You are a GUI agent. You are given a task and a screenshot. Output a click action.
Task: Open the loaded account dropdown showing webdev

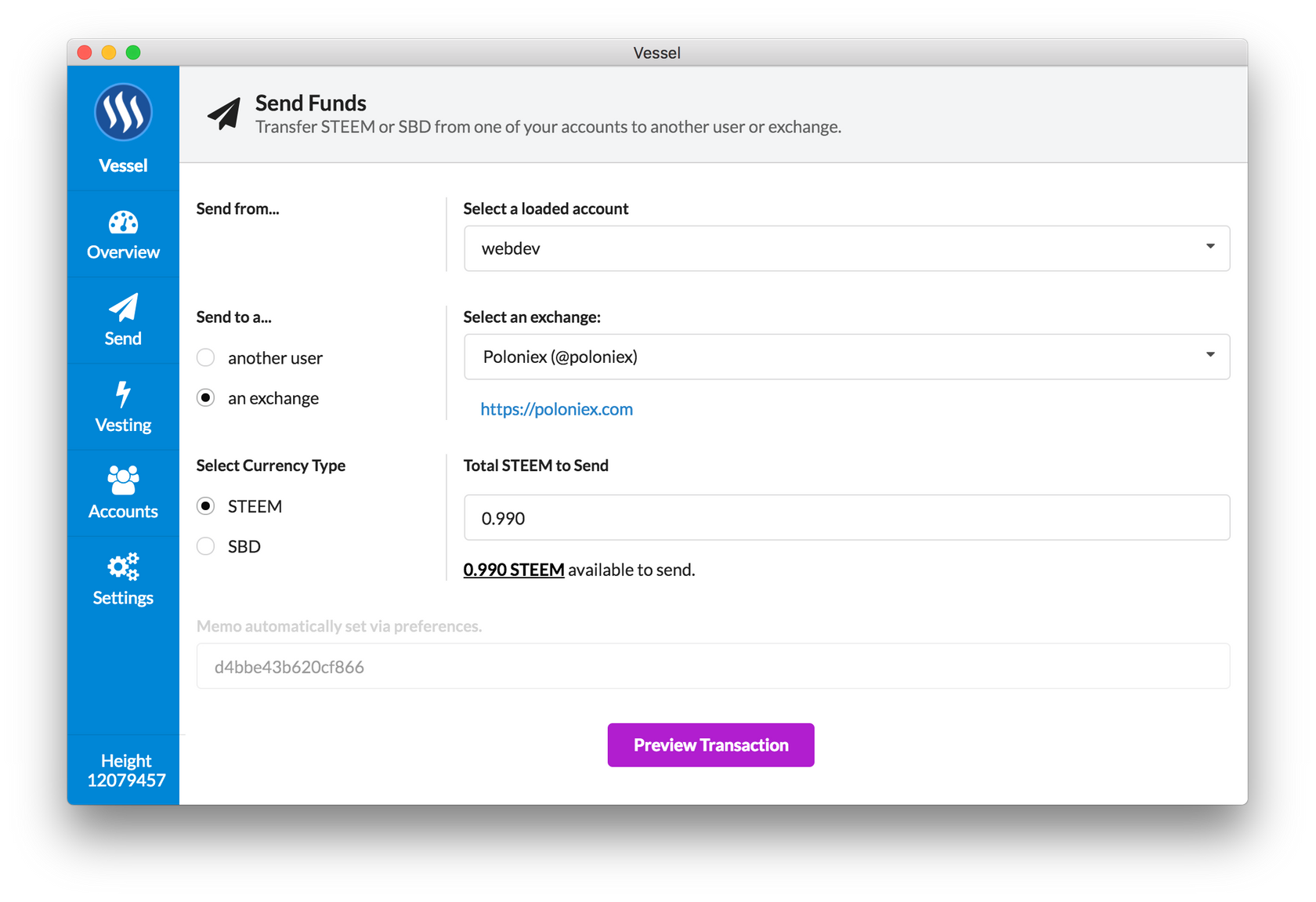(846, 248)
